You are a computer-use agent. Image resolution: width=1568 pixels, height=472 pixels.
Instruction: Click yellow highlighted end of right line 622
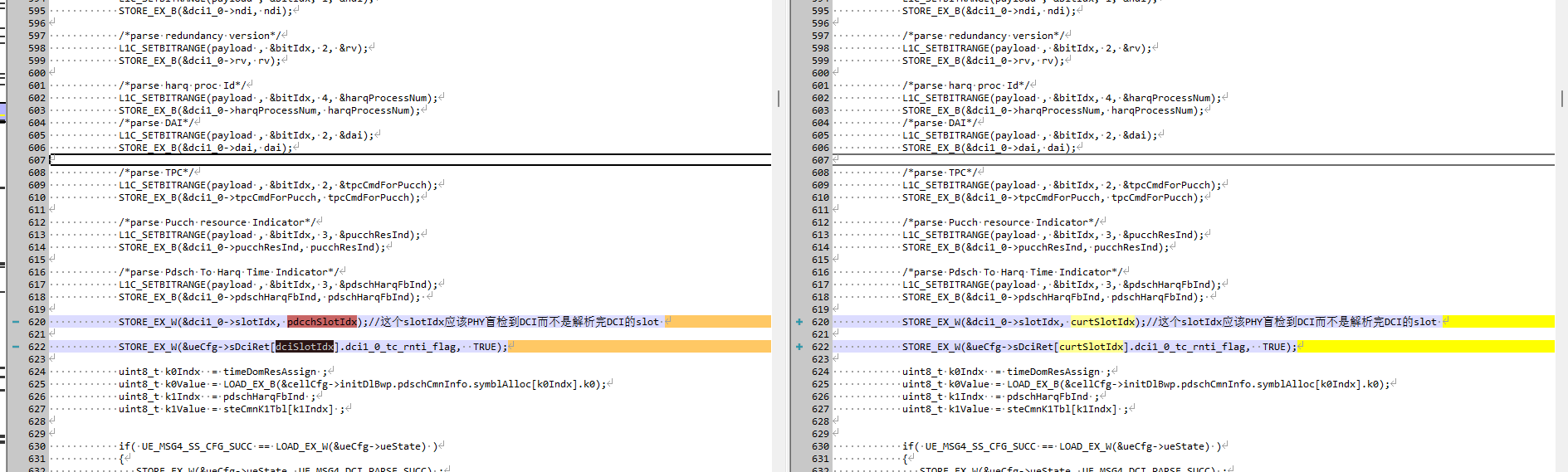1428,347
